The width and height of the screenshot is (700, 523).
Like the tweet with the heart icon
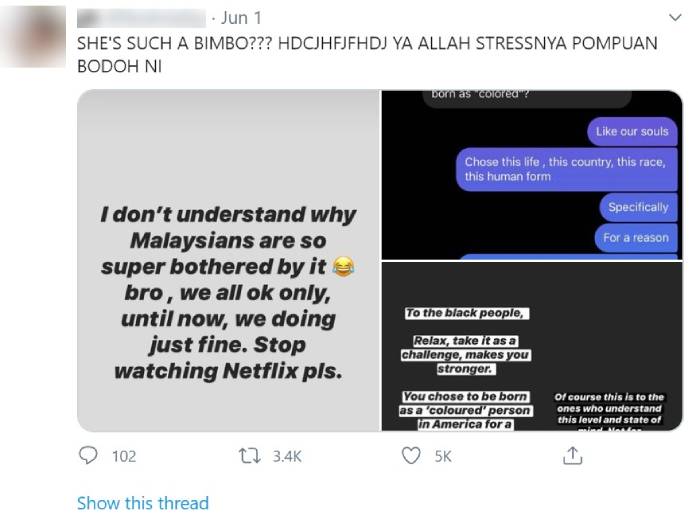click(x=411, y=456)
